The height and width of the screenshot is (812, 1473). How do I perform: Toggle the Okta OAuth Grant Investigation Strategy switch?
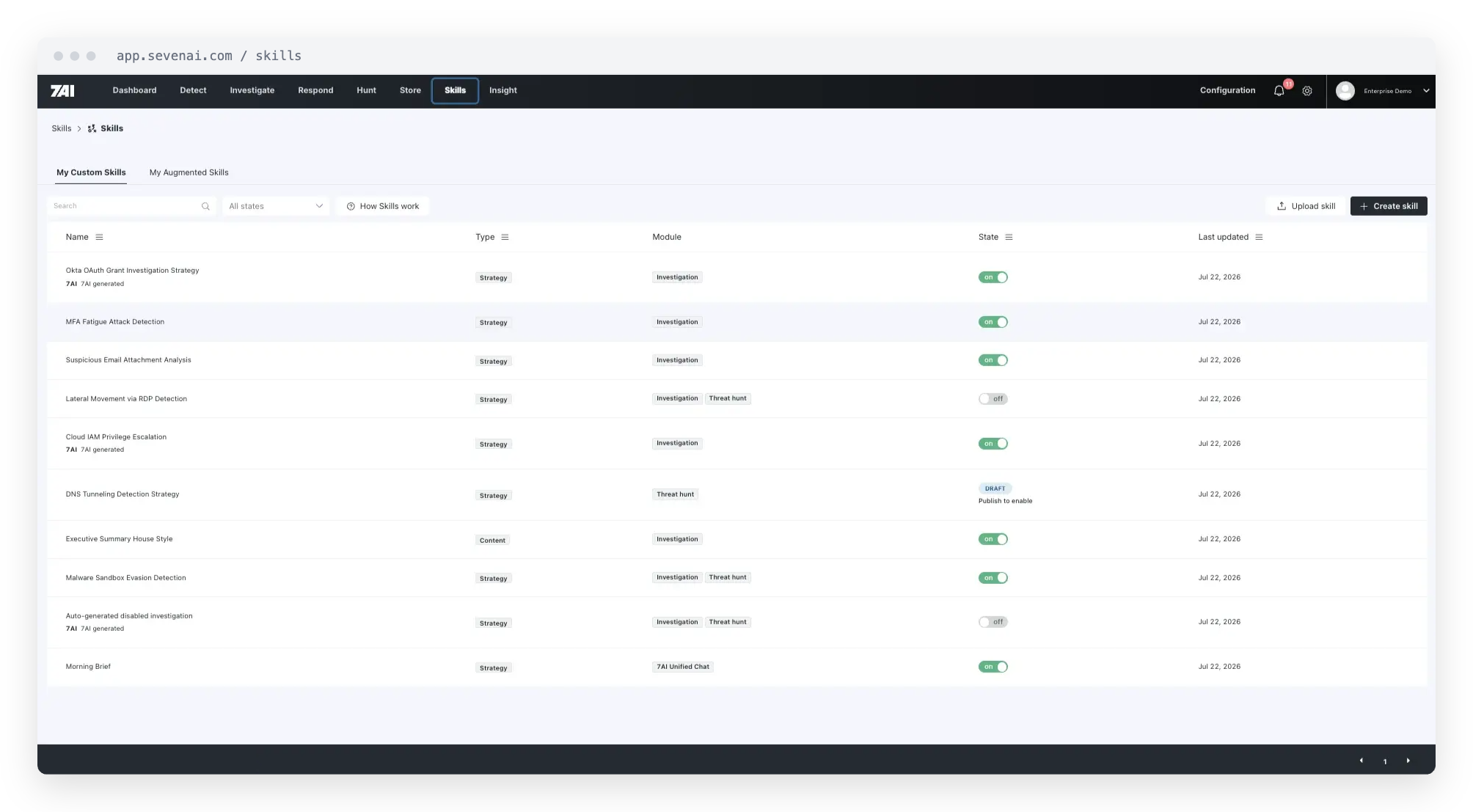[x=993, y=277]
